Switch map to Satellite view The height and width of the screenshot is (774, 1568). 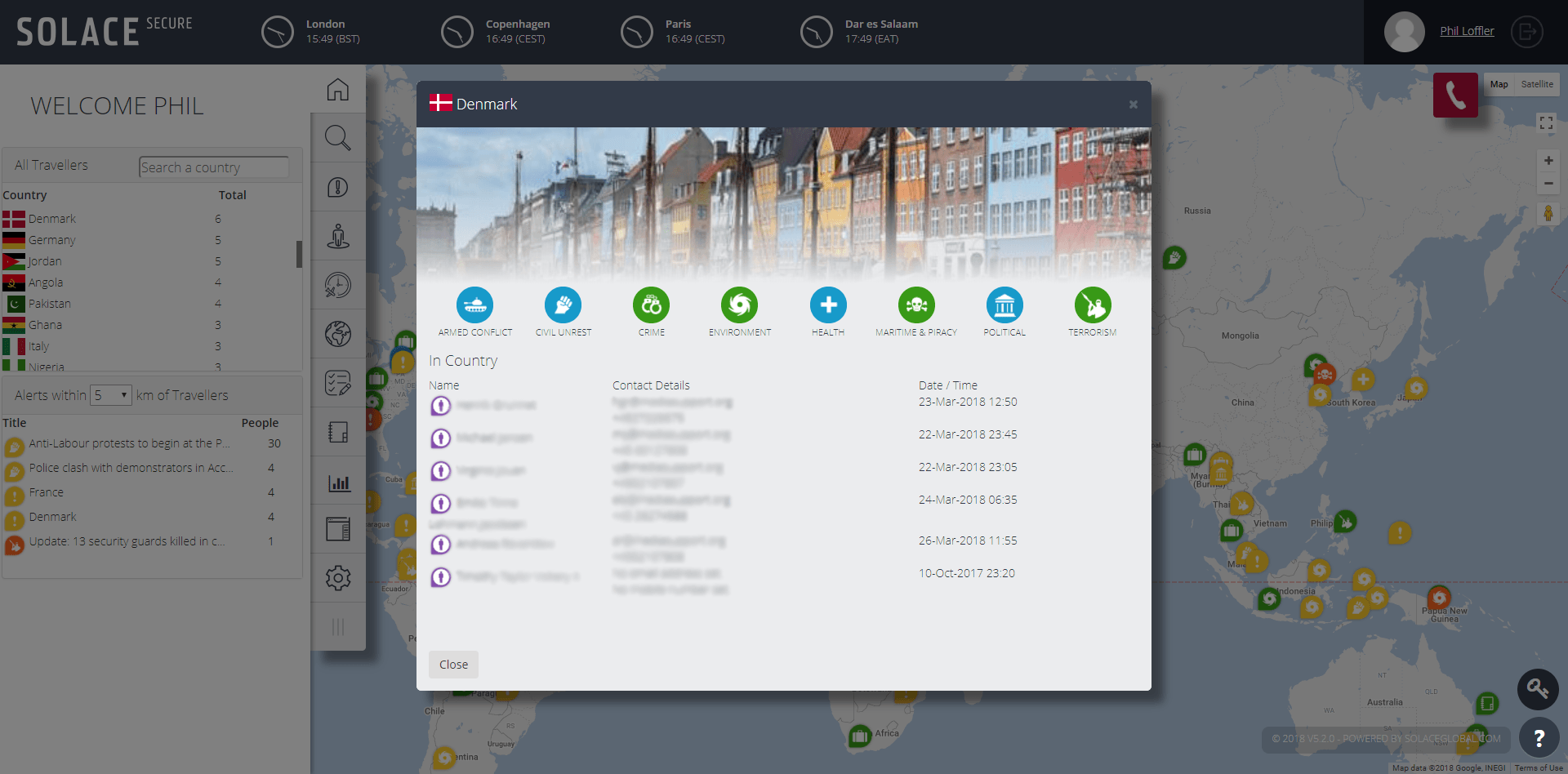point(1537,84)
